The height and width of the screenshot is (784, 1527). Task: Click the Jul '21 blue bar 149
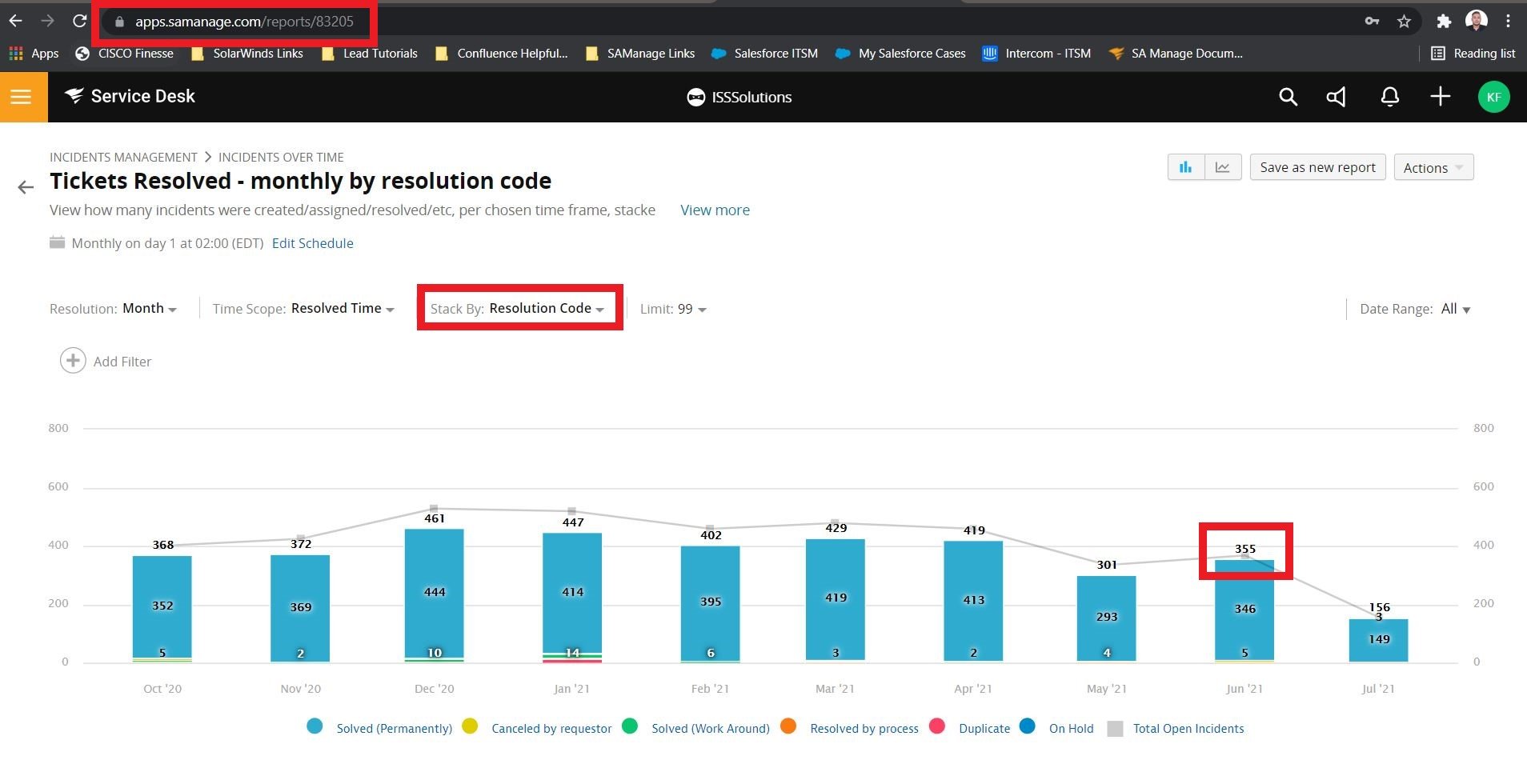(1378, 640)
